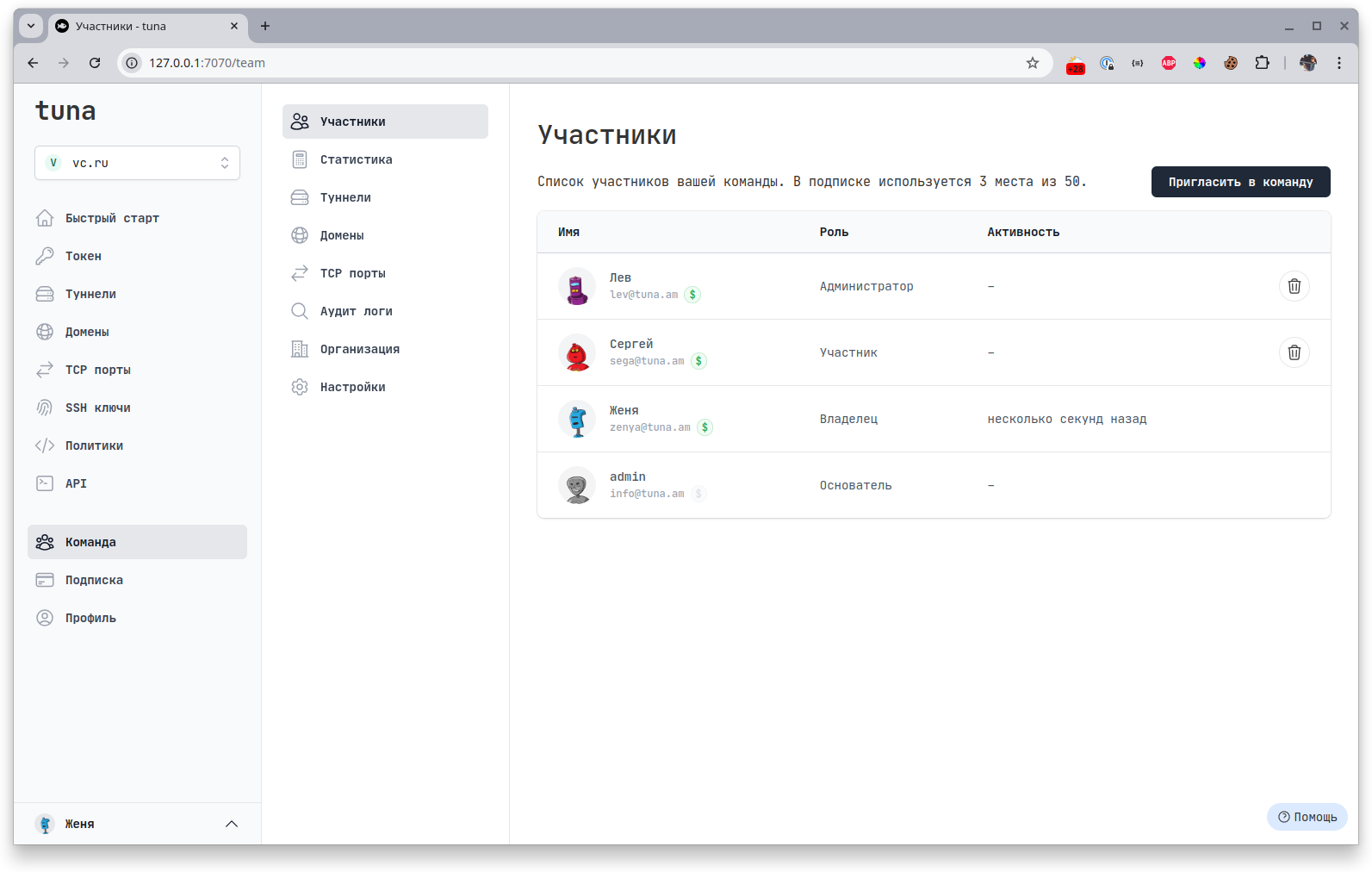Open the browser tab list chevron

tap(31, 26)
